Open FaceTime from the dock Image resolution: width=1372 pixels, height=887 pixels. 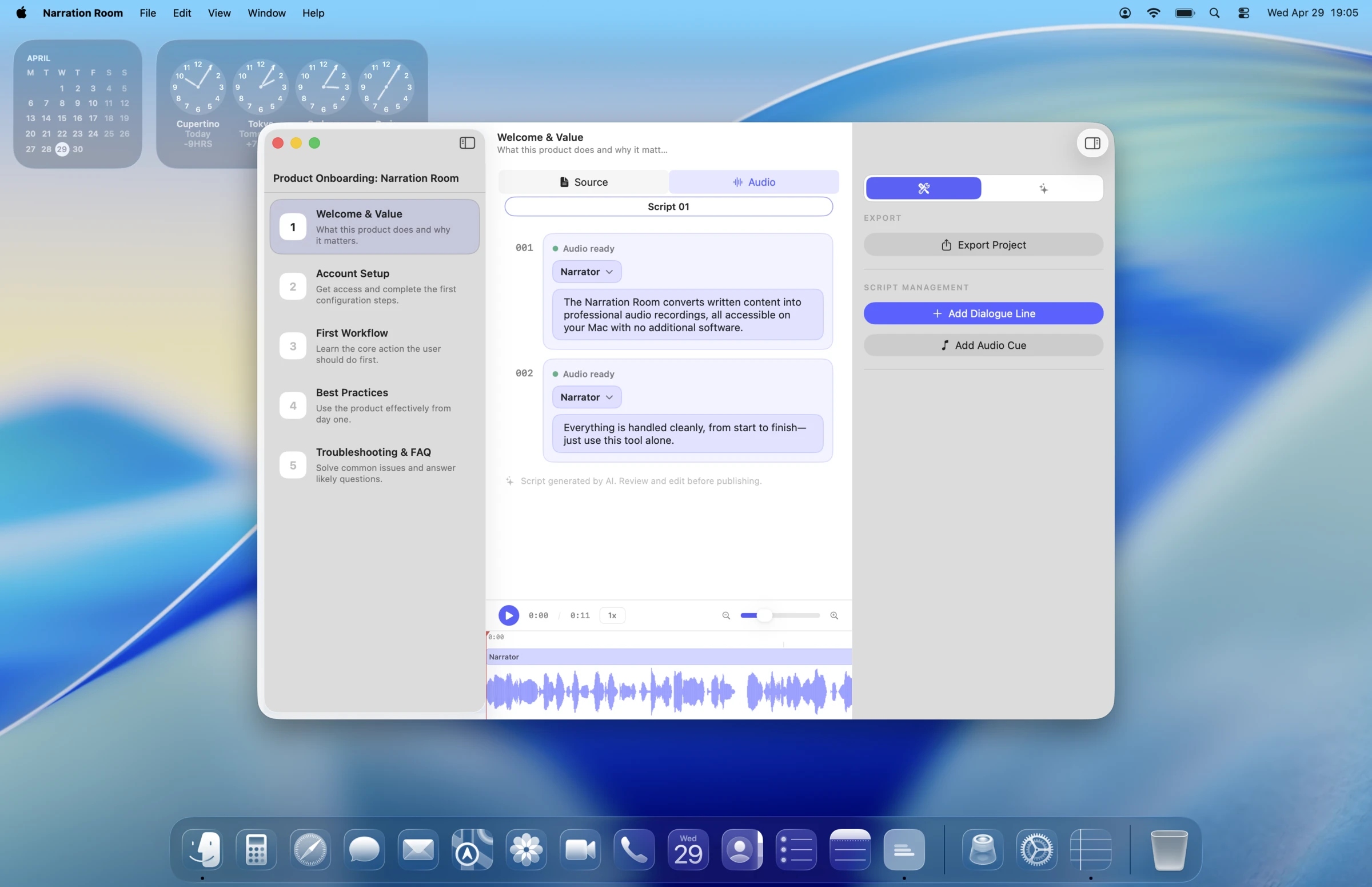[580, 849]
